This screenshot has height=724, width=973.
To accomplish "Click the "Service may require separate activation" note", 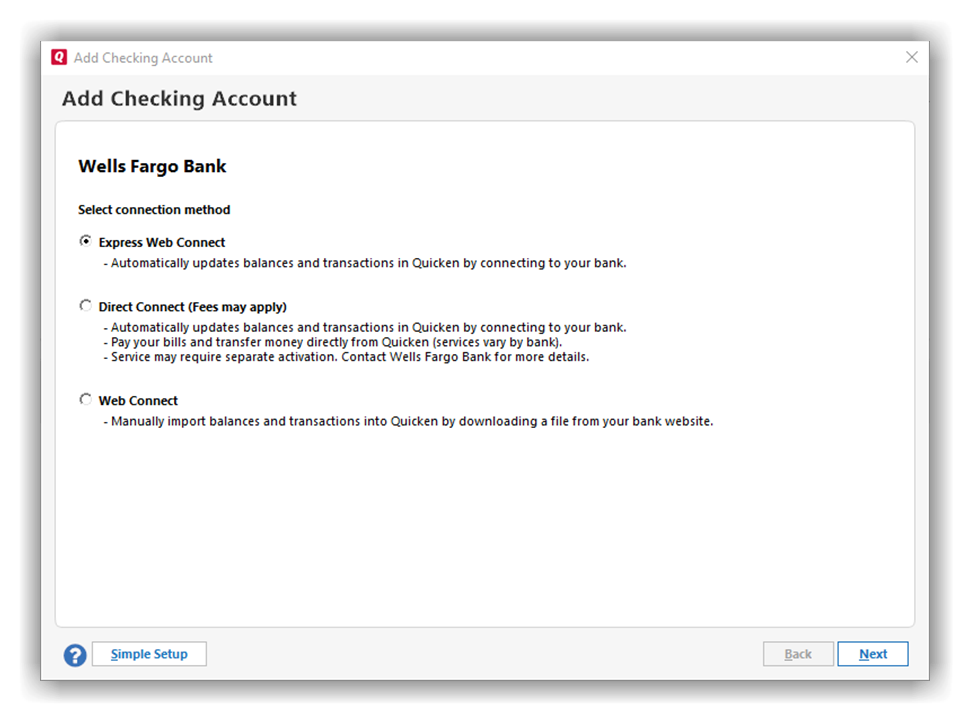I will pyautogui.click(x=346, y=357).
